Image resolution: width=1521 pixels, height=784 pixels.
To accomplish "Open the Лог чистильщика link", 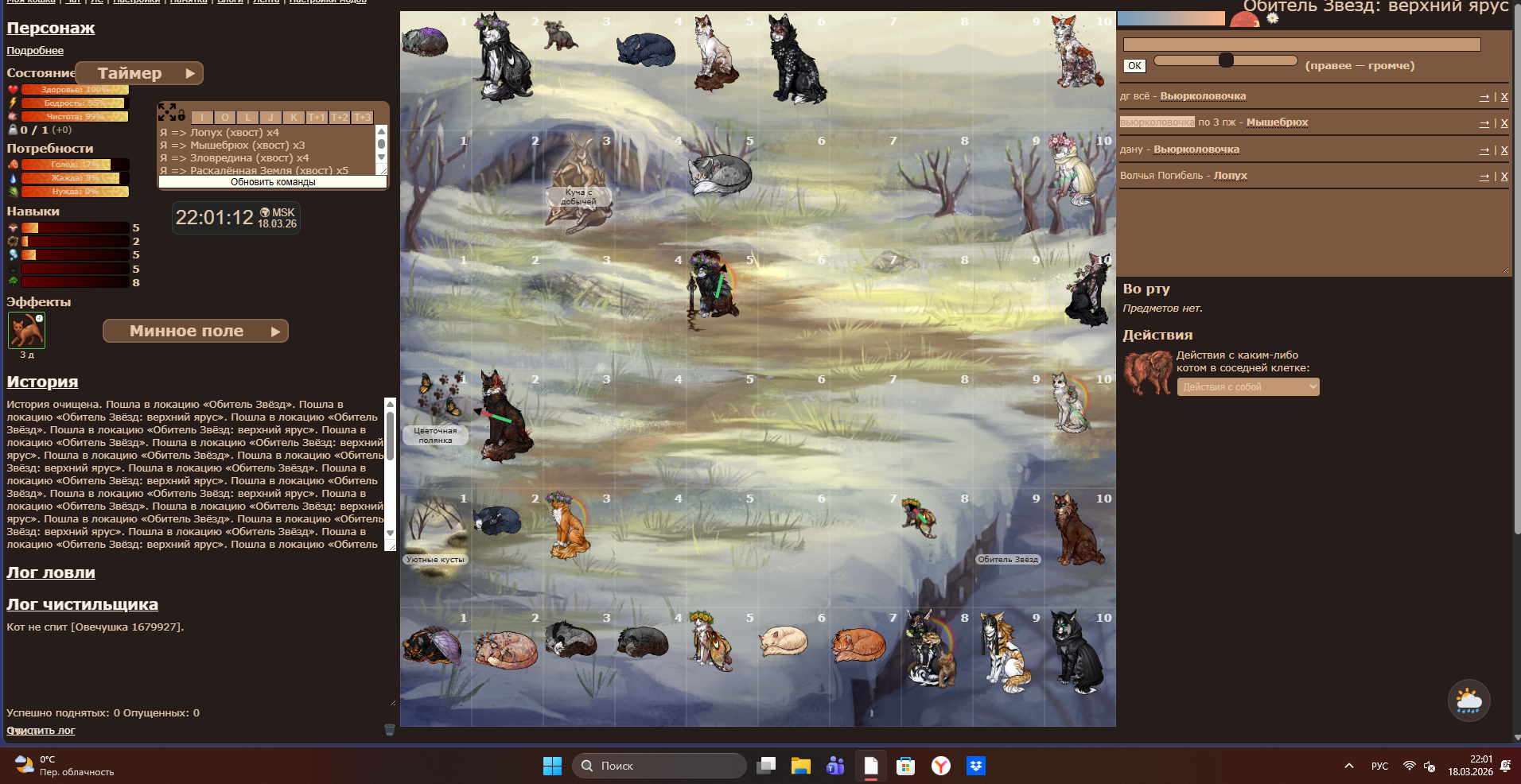I will (83, 604).
